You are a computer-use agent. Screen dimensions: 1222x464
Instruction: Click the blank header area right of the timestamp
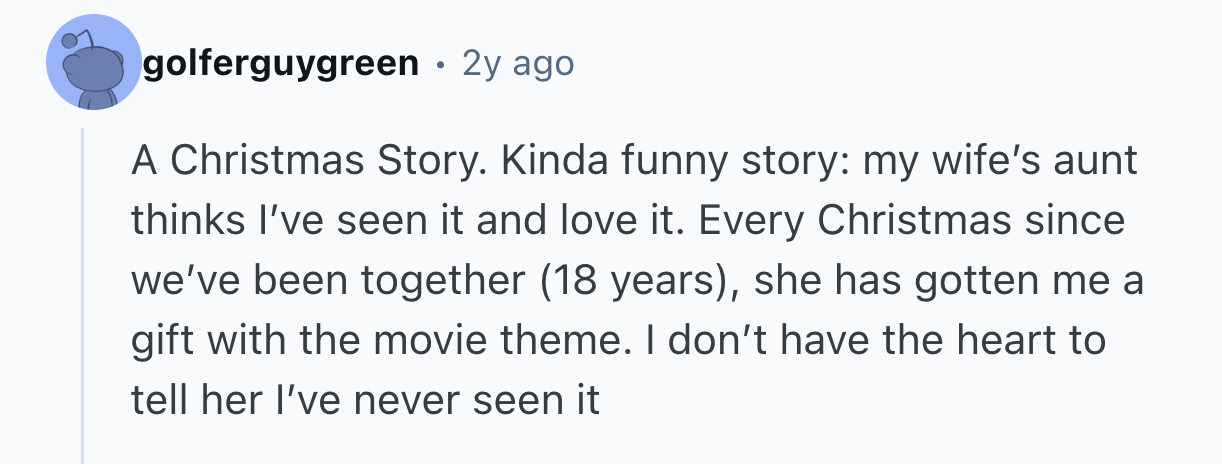[x=850, y=64]
